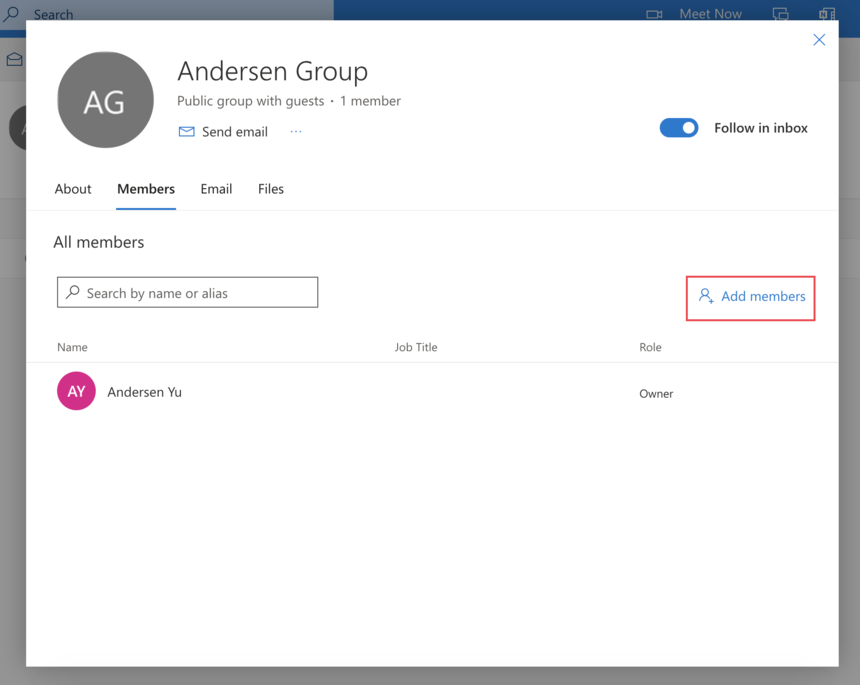This screenshot has width=860, height=685.
Task: Focus the Search by name or alias field
Action: point(188,292)
